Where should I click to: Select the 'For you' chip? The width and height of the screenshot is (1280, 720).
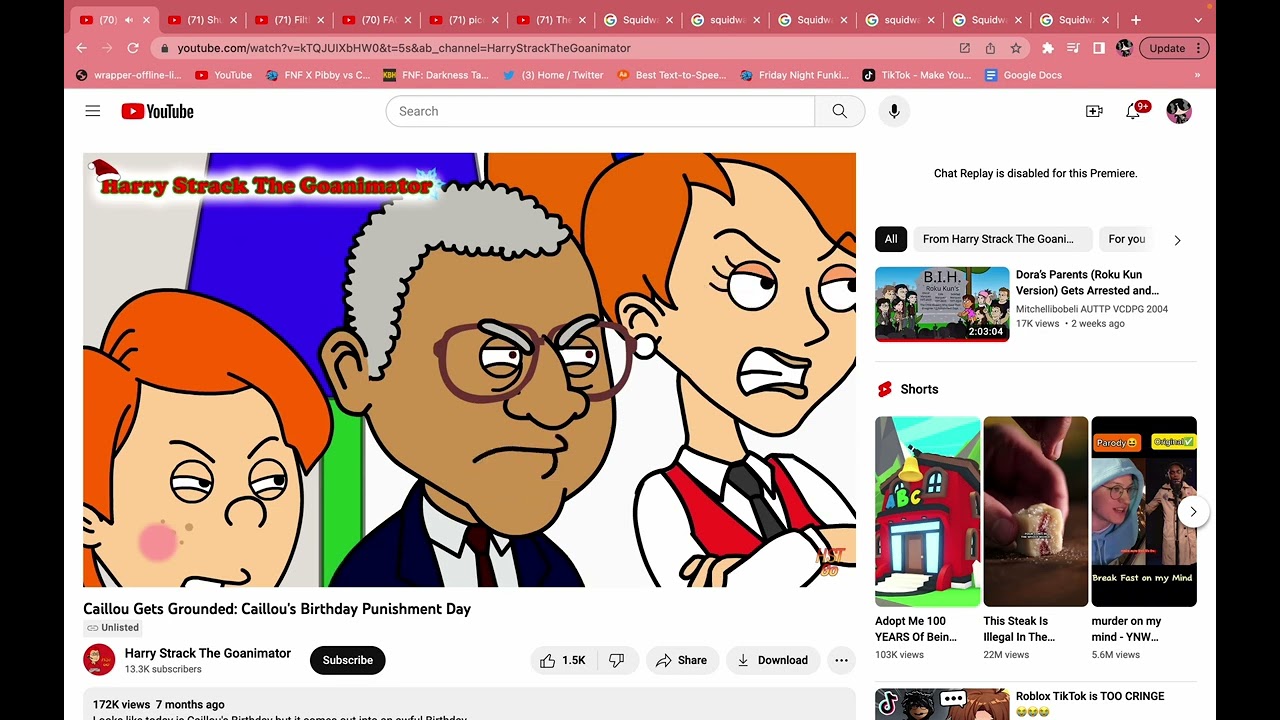pyautogui.click(x=1127, y=239)
